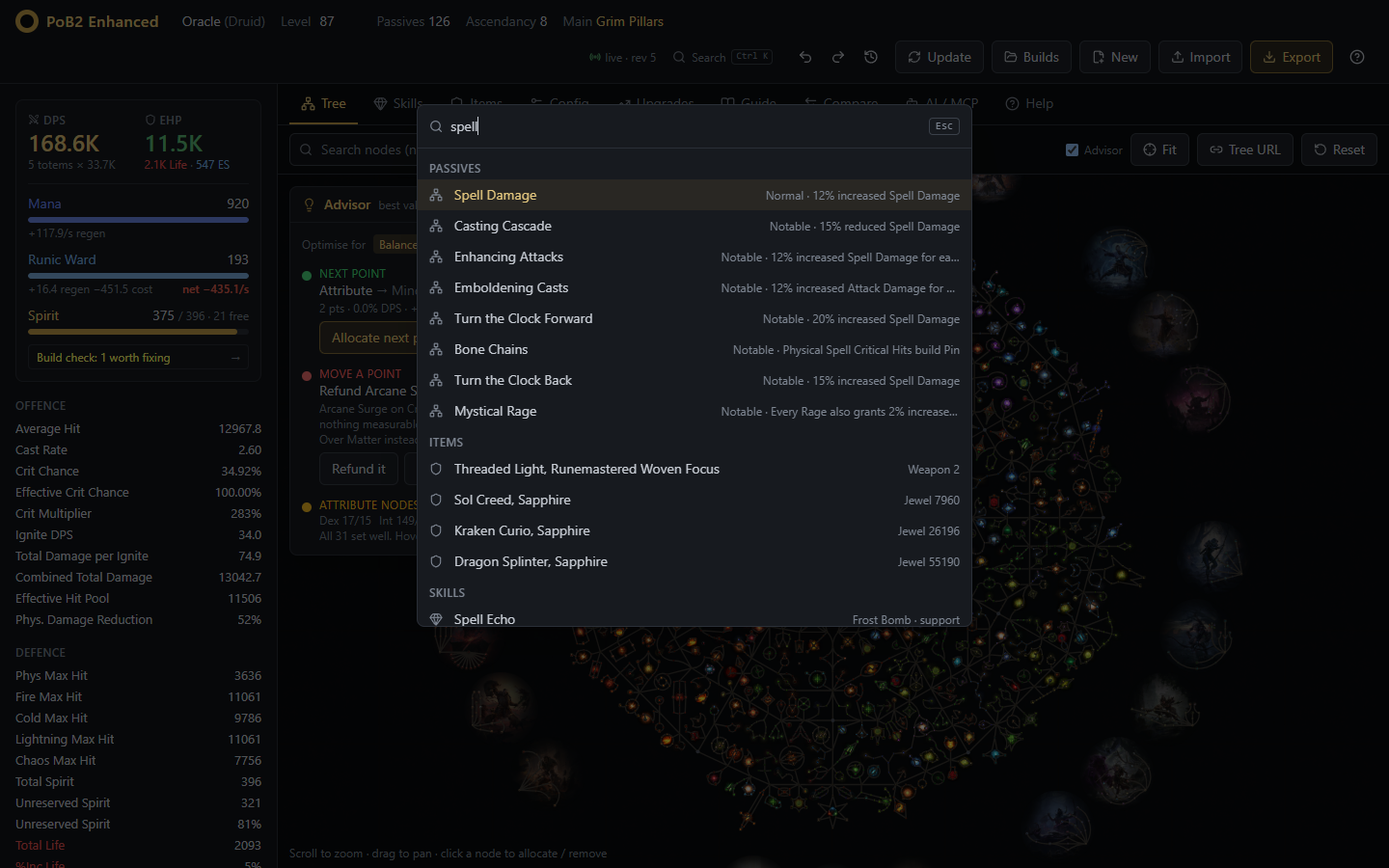Close the search palette with Esc button
This screenshot has width=1389, height=868.
click(x=944, y=126)
